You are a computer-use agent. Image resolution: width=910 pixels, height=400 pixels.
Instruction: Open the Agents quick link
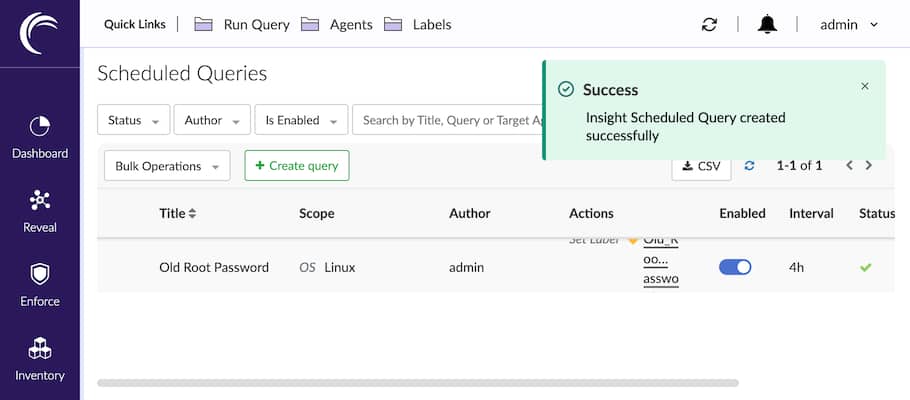[340, 25]
